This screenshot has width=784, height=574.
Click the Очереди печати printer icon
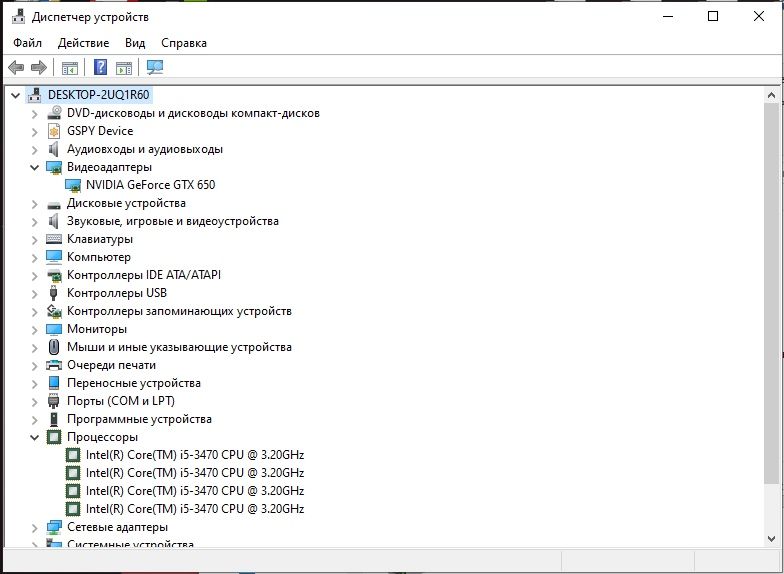pyautogui.click(x=54, y=365)
